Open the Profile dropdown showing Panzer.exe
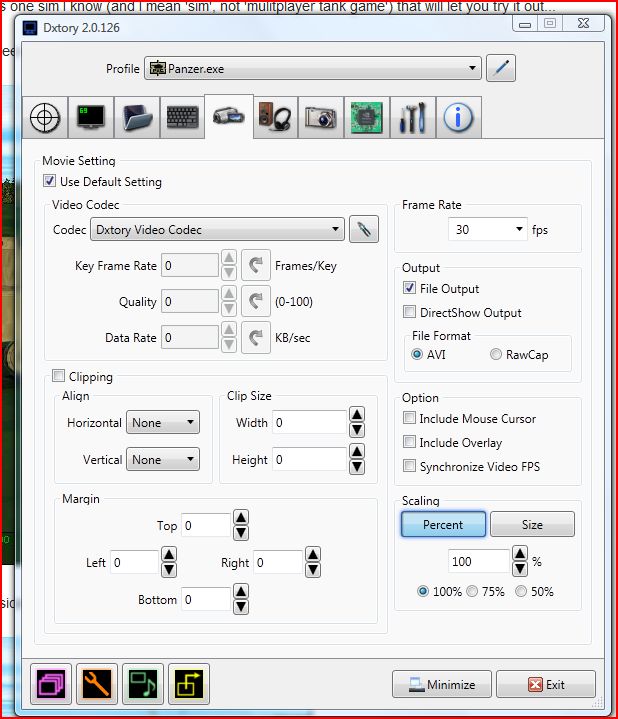Image resolution: width=618 pixels, height=719 pixels. pyautogui.click(x=313, y=68)
